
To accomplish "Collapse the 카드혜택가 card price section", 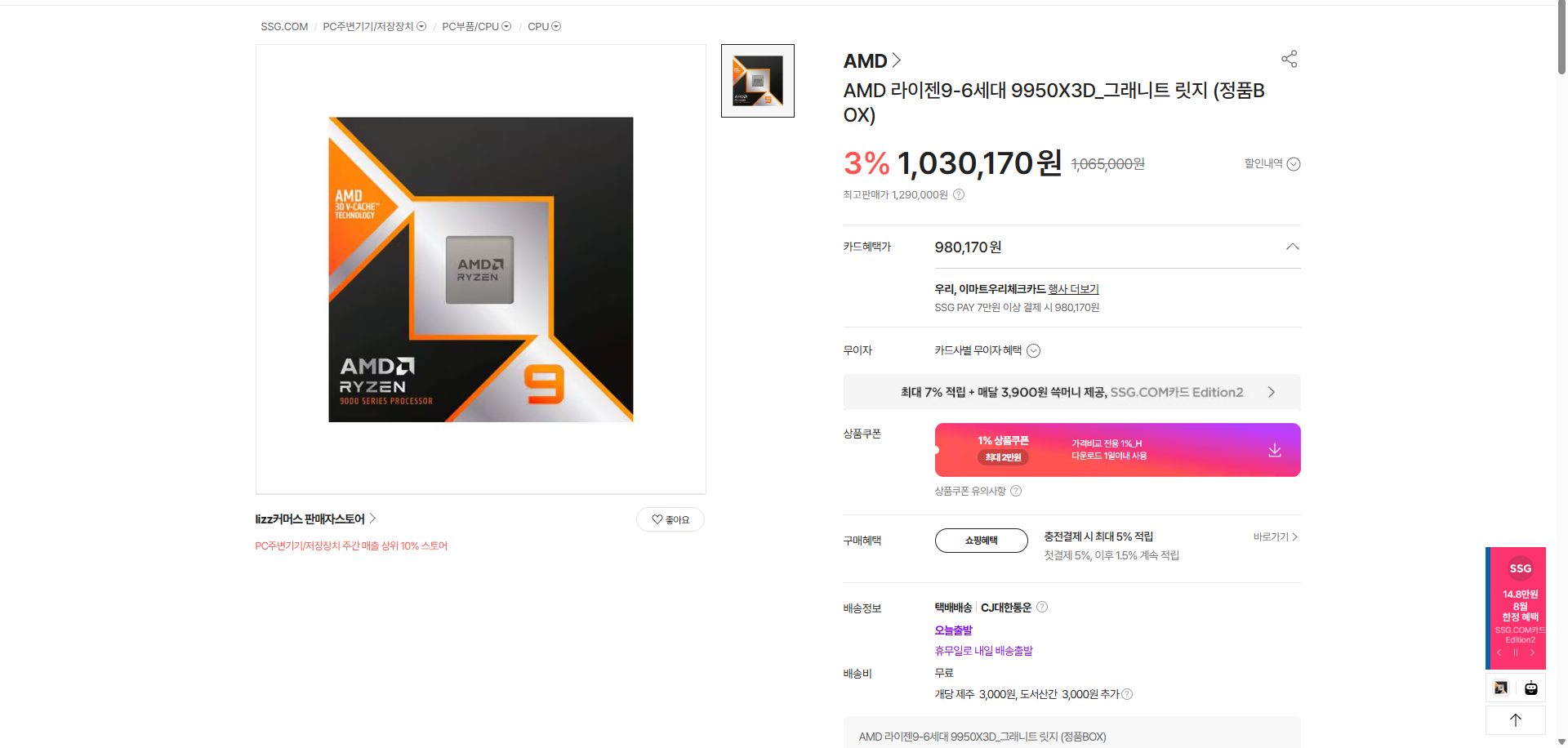I will [1292, 247].
